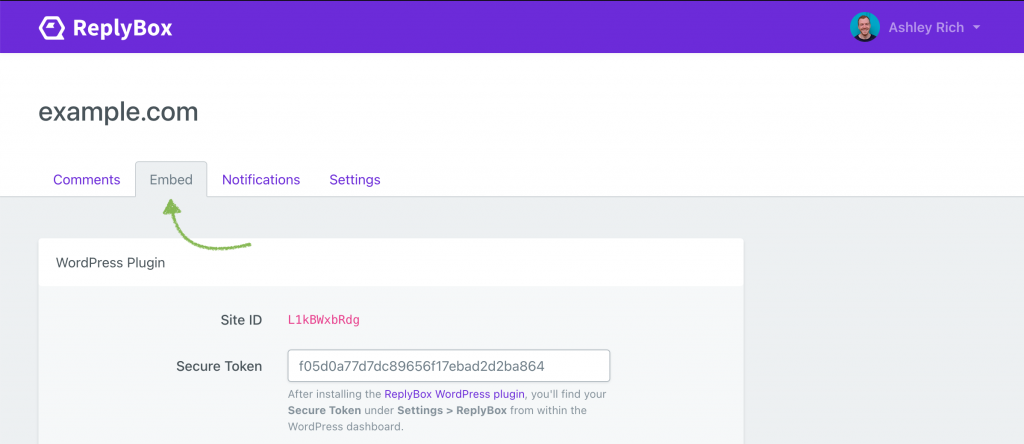The image size is (1024, 444).
Task: Click the Ashley Rich account name
Action: (x=926, y=28)
